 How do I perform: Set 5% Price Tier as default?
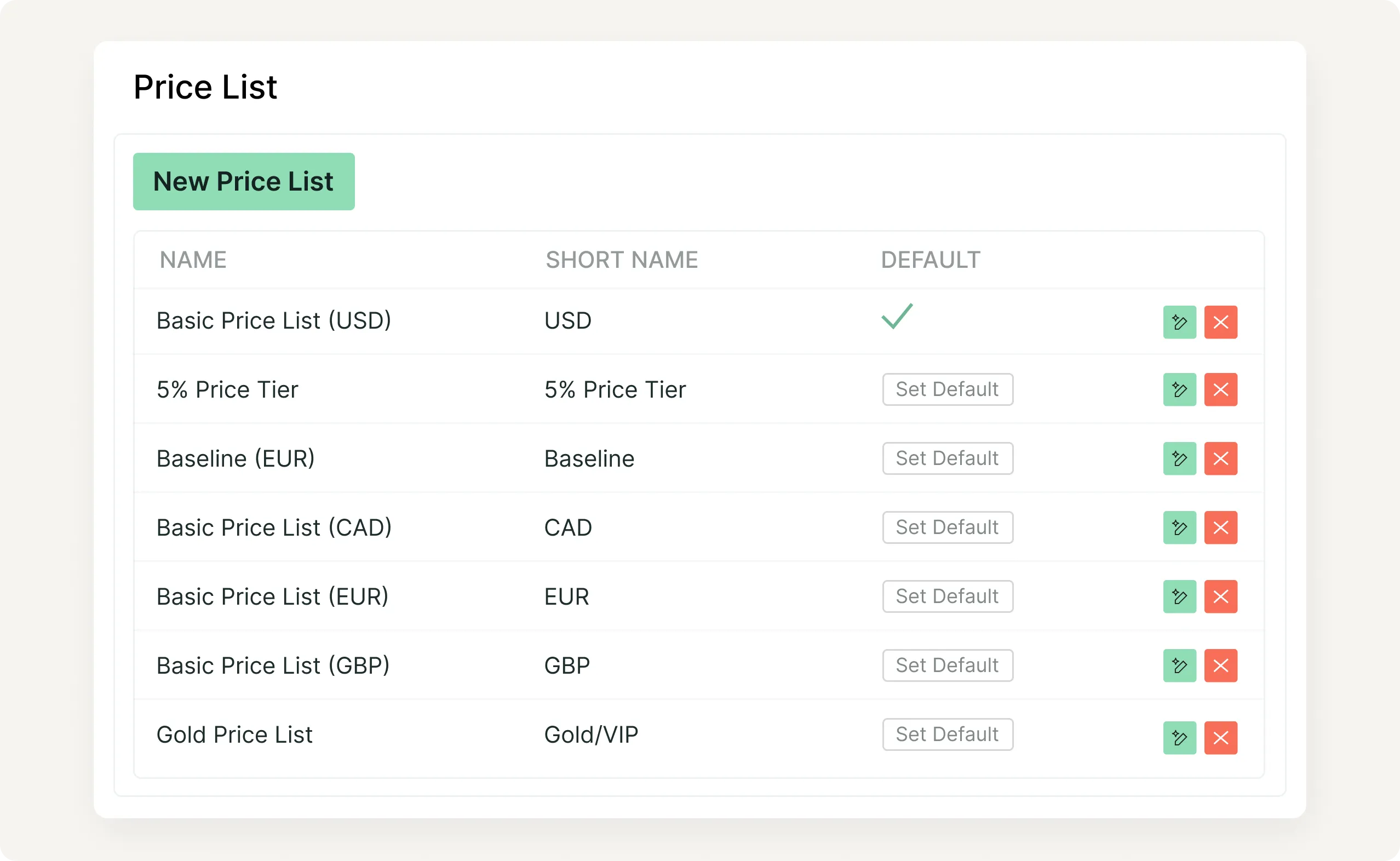point(948,389)
